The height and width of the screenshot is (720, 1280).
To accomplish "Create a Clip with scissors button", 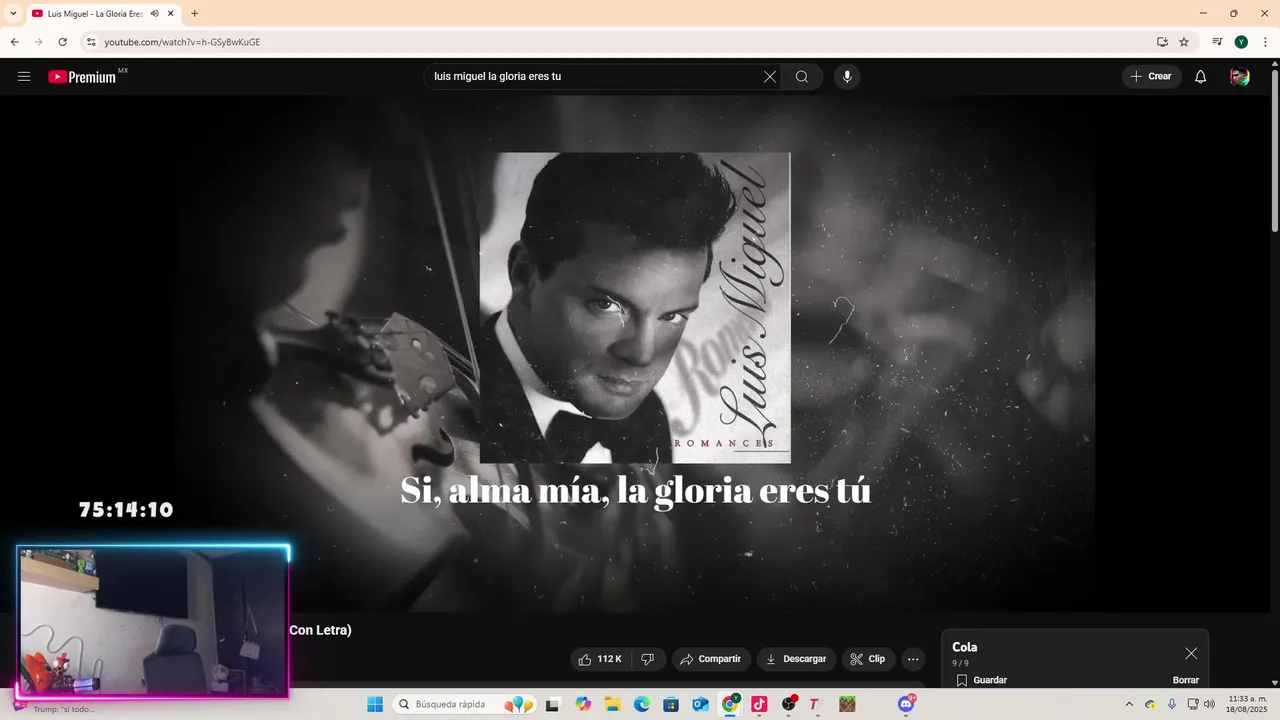I will coord(868,659).
